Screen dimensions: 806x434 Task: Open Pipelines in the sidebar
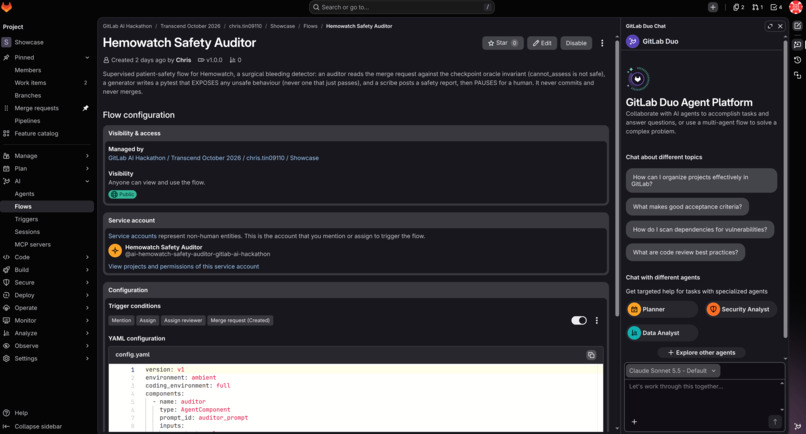(27, 121)
